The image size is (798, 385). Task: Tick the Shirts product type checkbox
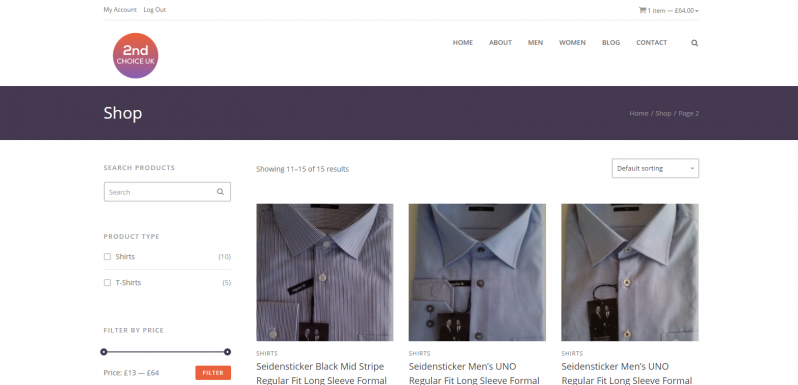click(x=107, y=257)
